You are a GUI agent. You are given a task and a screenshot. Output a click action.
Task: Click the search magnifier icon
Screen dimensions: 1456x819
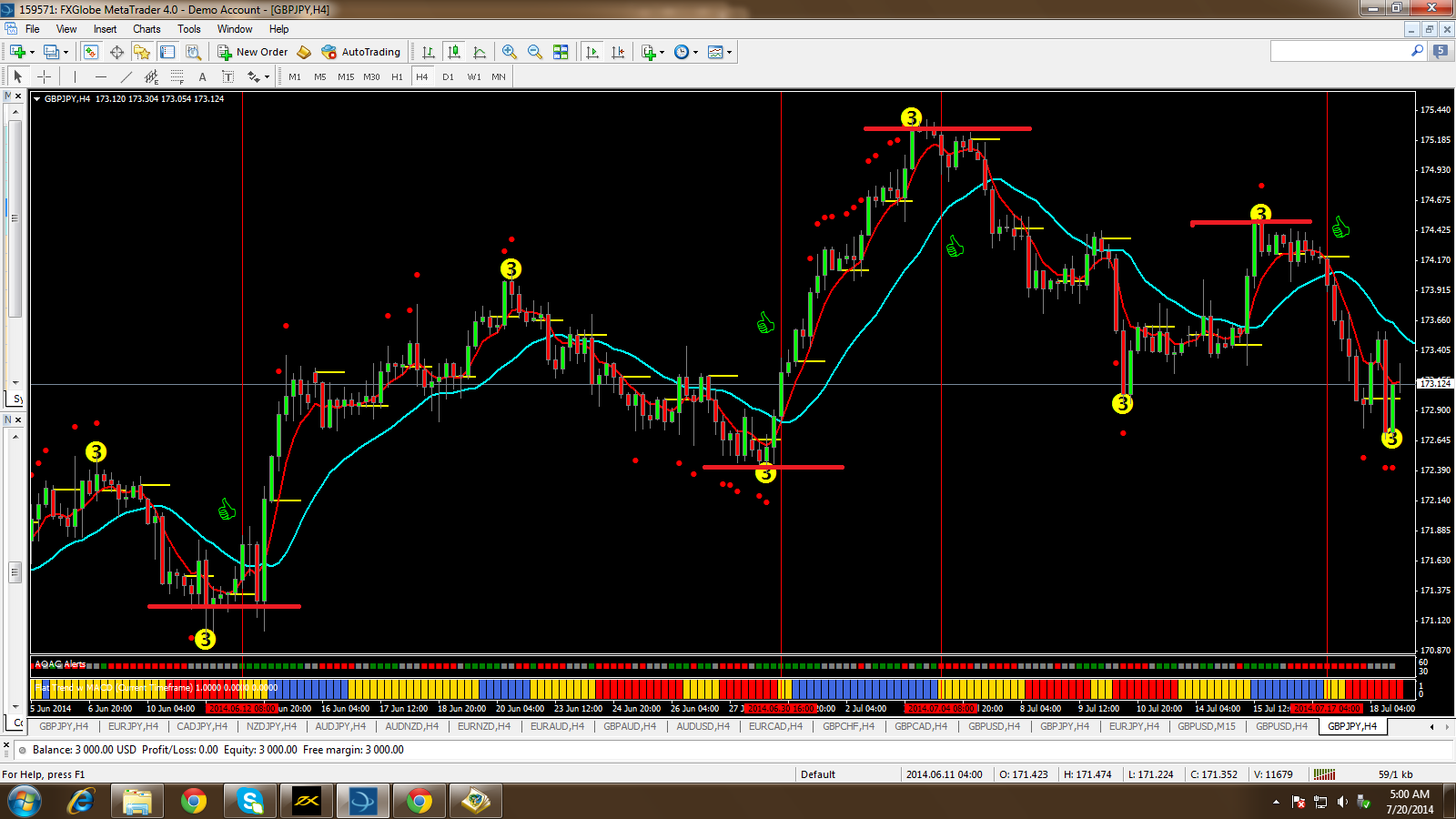coord(1417,51)
